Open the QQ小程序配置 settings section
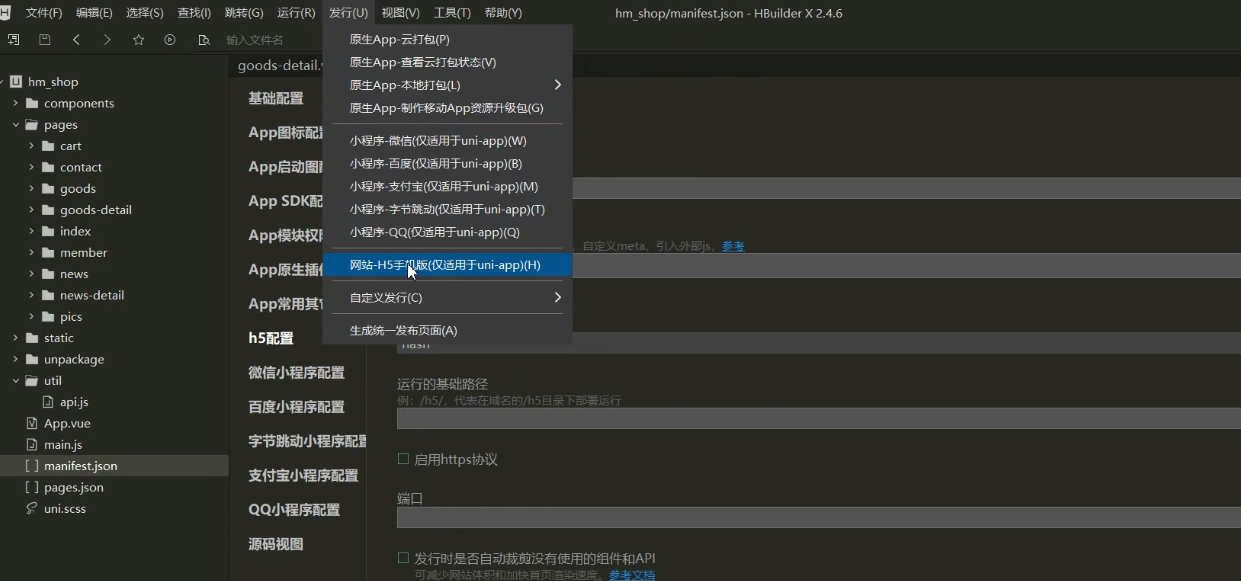 click(x=294, y=509)
